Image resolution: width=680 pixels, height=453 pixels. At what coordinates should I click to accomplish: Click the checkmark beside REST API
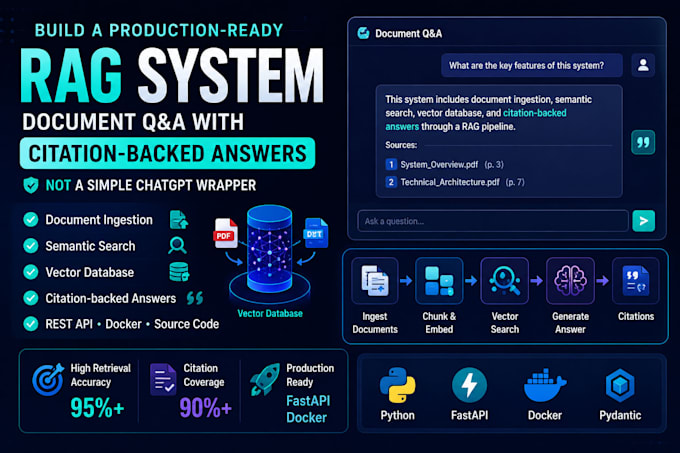31,324
